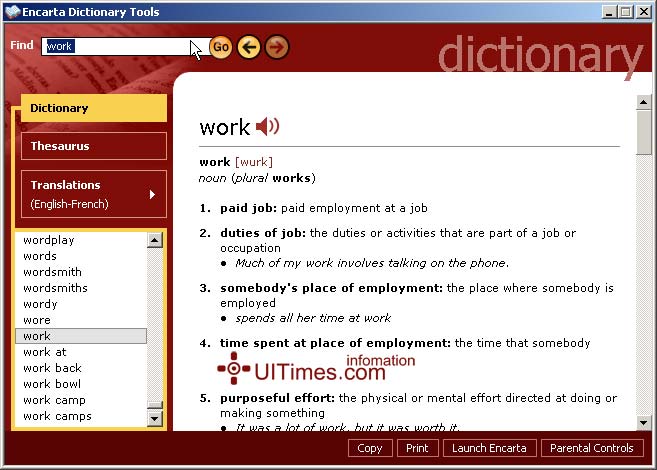The height and width of the screenshot is (470, 657).
Task: Click the Encarta book icon in title bar
Action: [13, 11]
